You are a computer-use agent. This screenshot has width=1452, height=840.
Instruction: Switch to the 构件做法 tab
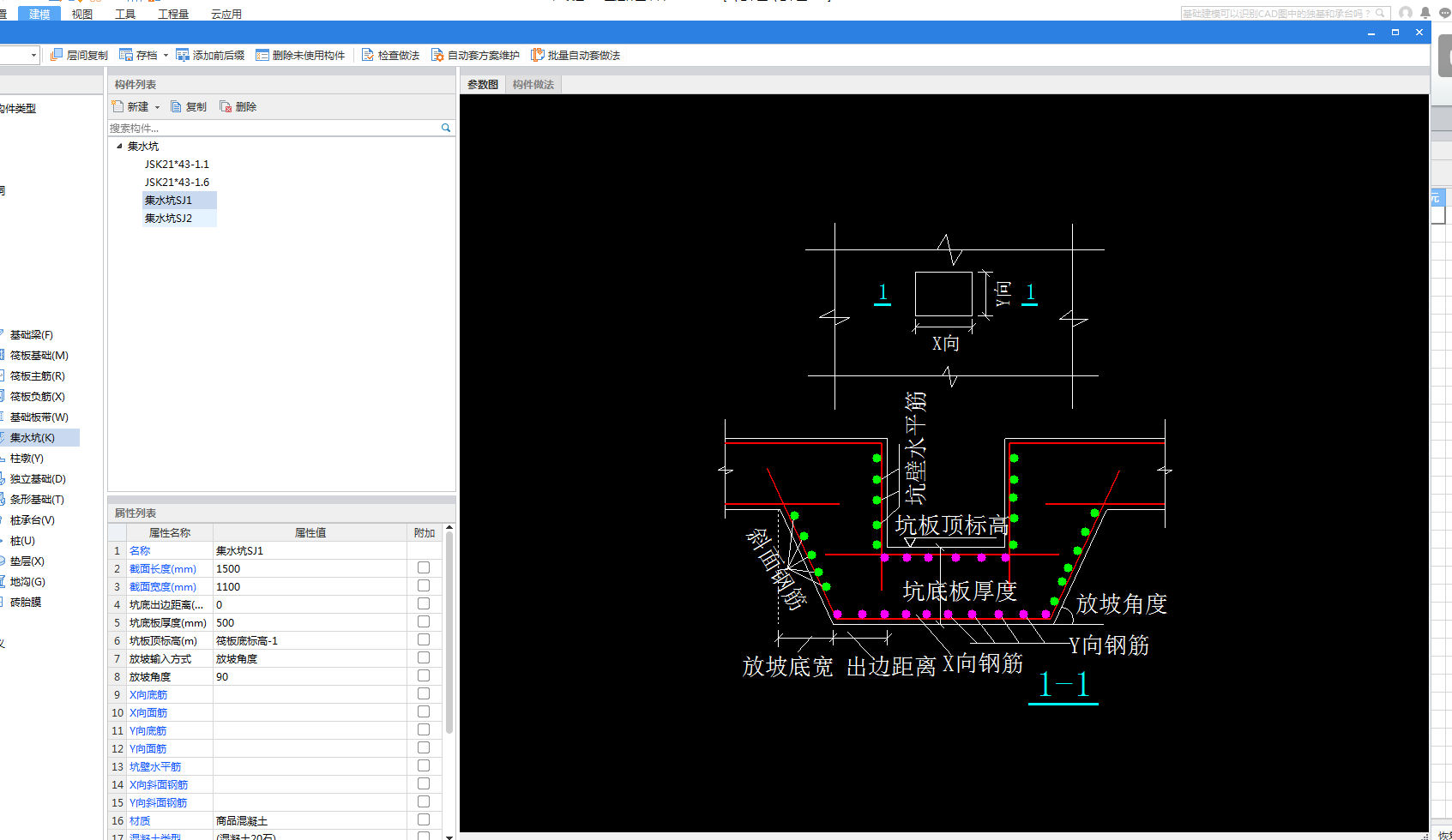pyautogui.click(x=533, y=84)
